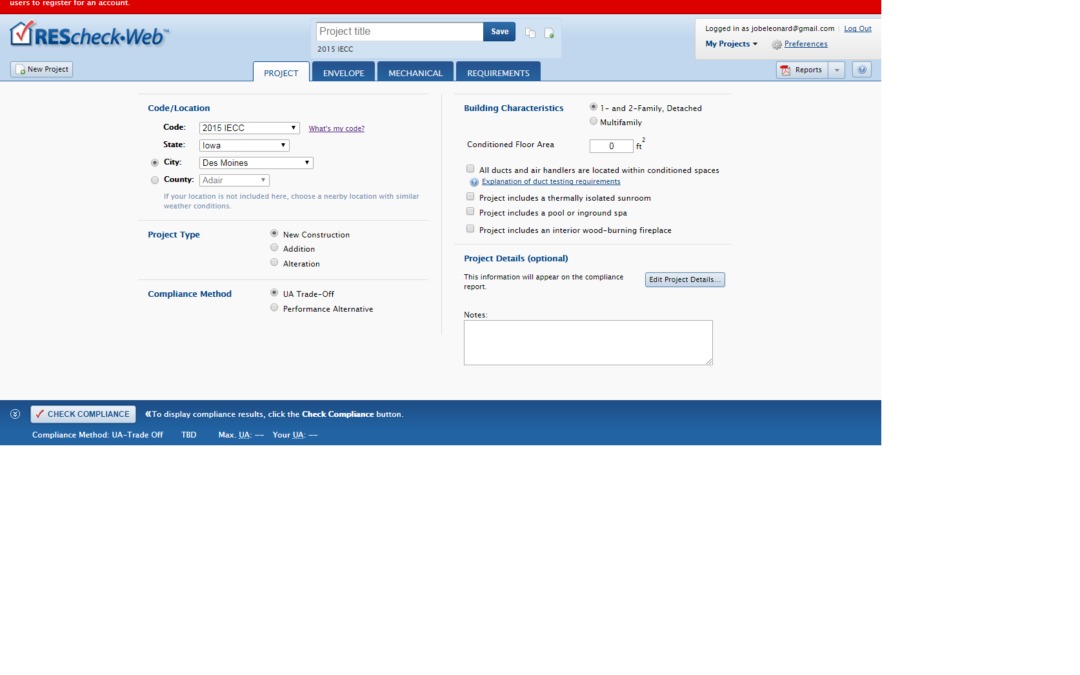1080x675 pixels.
Task: Click the duct testing explanation info icon
Action: 474,182
